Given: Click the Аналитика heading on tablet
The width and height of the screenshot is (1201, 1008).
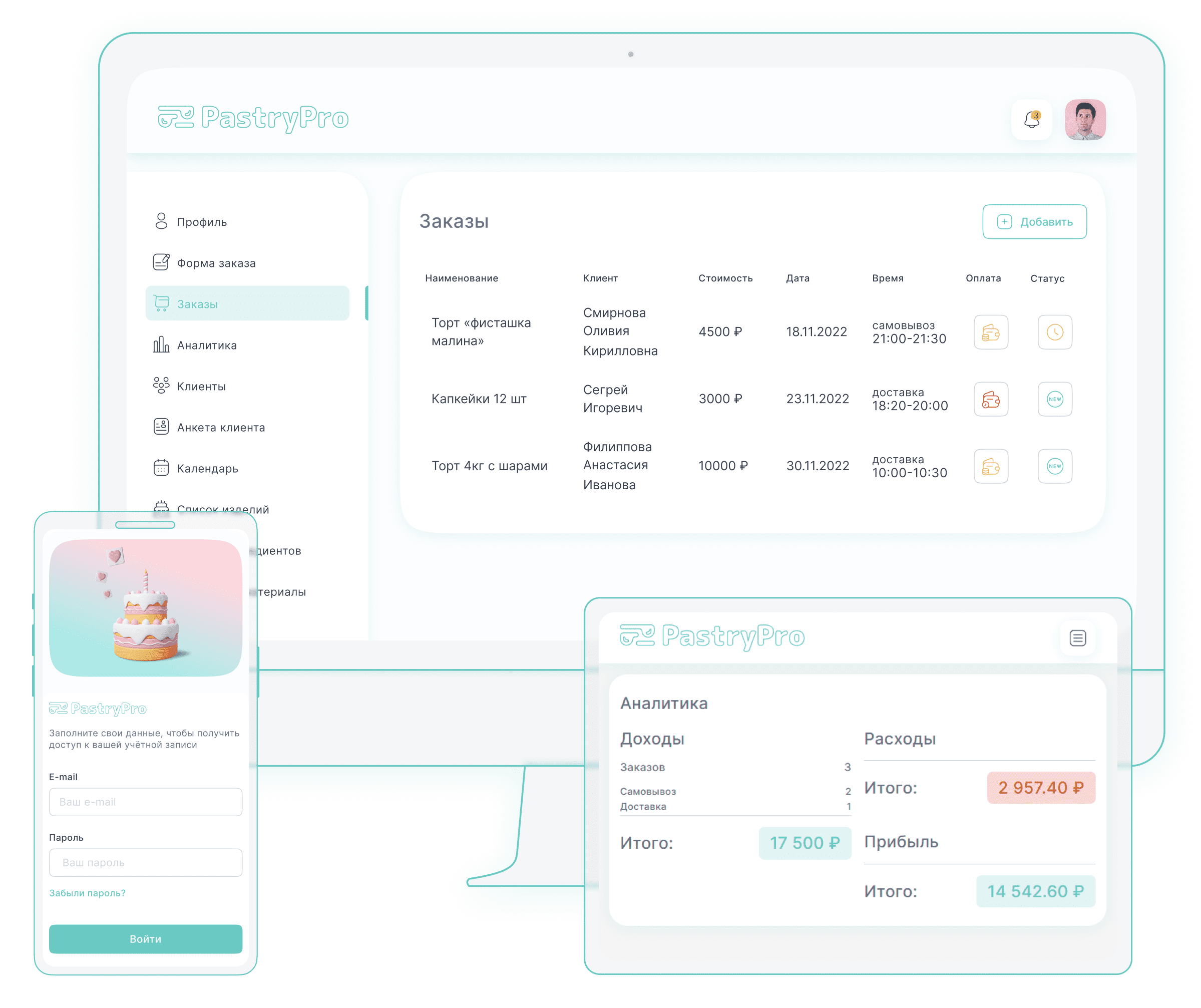Looking at the screenshot, I should [x=664, y=703].
